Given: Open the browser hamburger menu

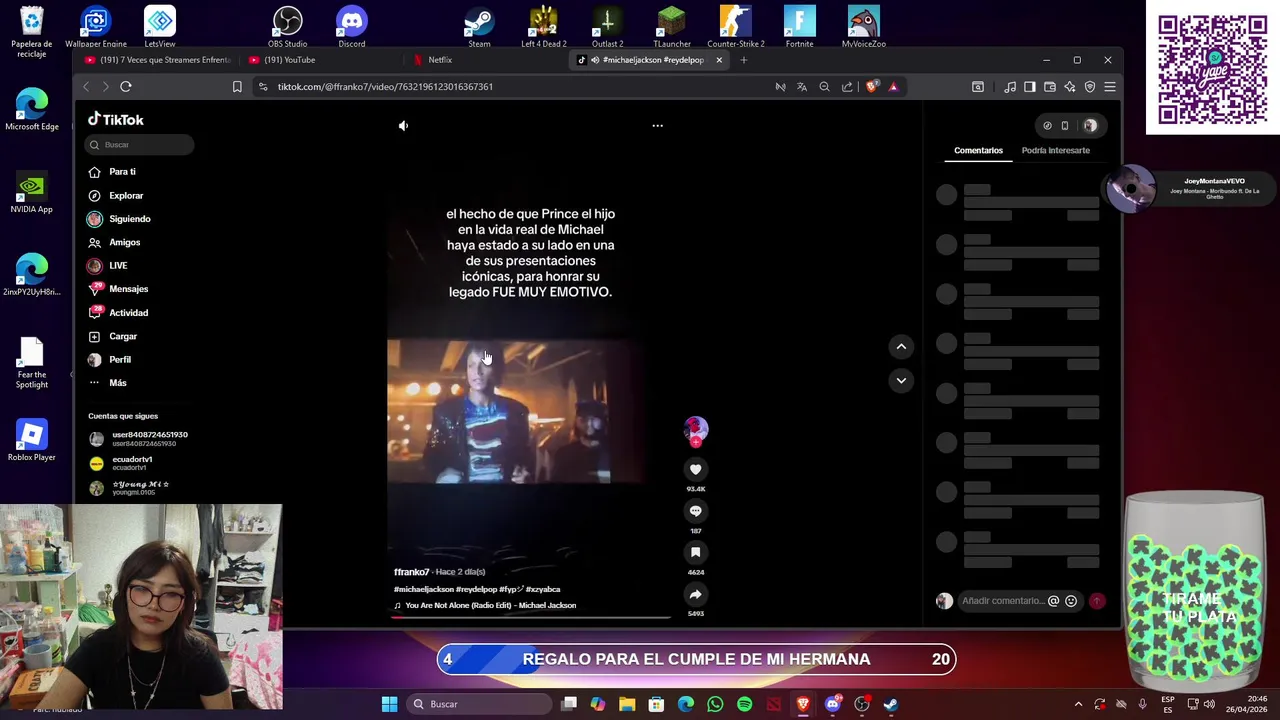Looking at the screenshot, I should click(x=1110, y=87).
